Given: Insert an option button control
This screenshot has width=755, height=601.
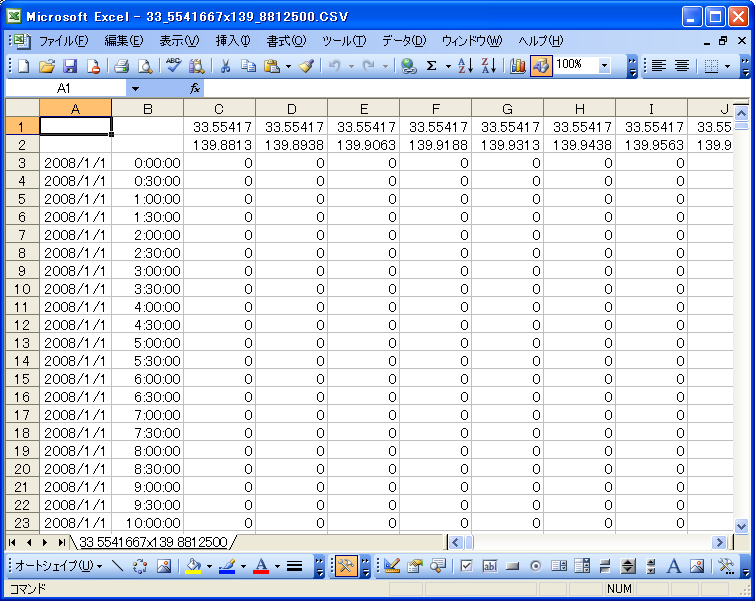Looking at the screenshot, I should coord(535,566).
